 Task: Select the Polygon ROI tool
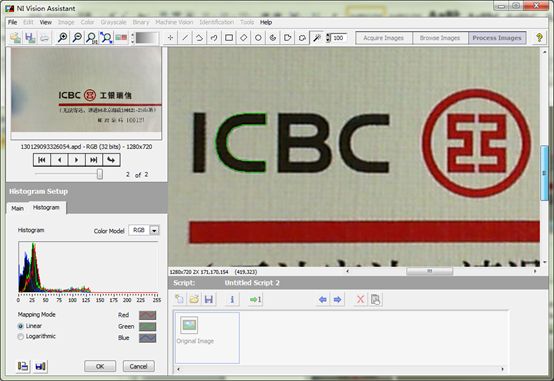point(287,37)
